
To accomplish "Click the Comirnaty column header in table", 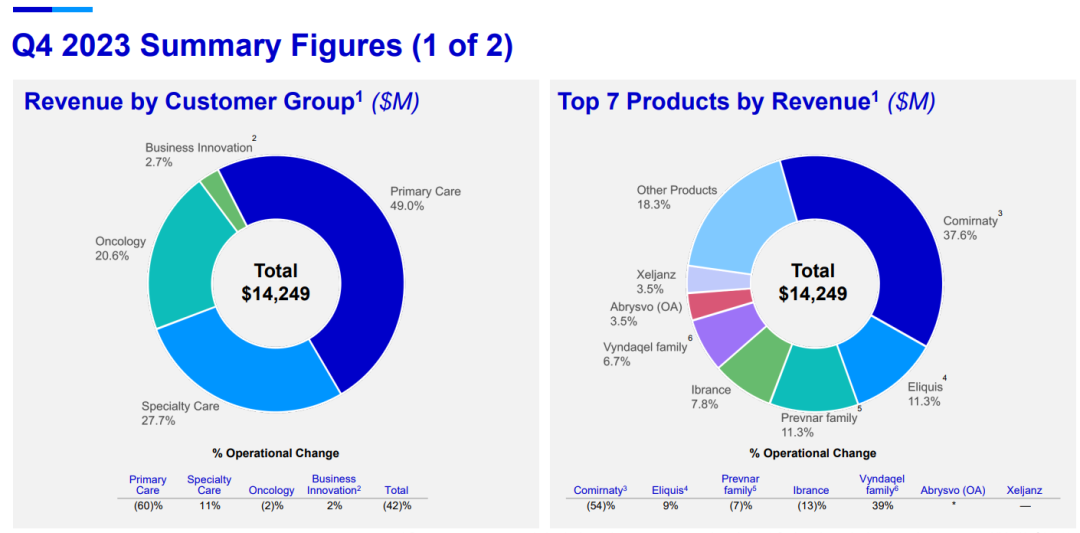I will click(x=600, y=491).
